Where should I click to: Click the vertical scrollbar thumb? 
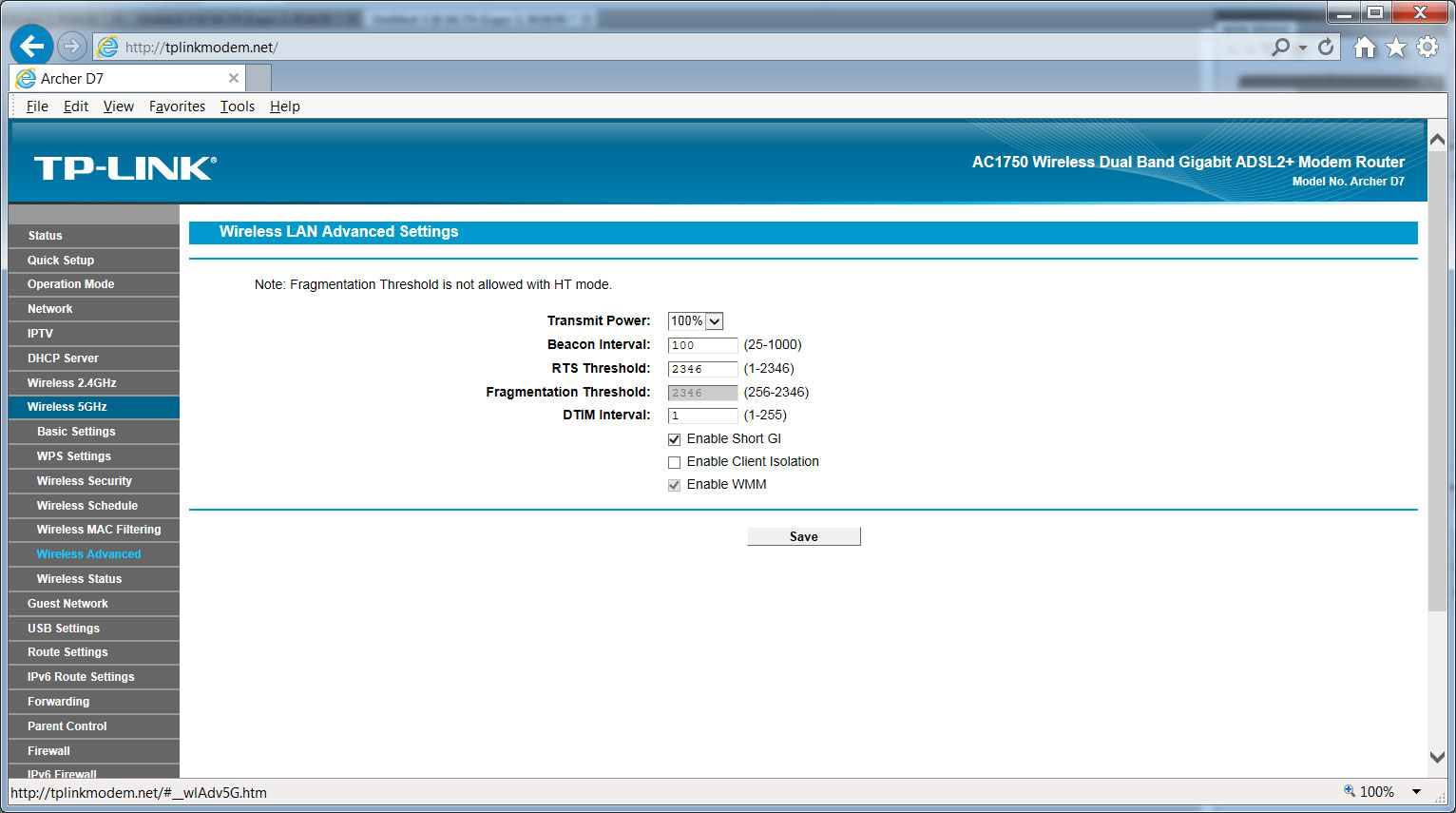click(1437, 380)
